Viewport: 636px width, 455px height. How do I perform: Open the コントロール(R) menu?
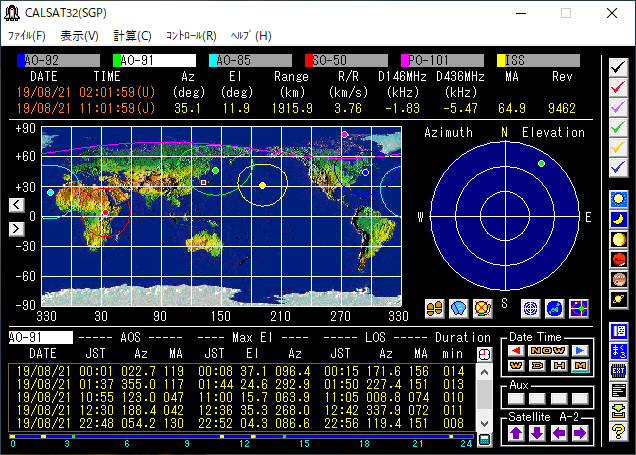click(x=191, y=36)
